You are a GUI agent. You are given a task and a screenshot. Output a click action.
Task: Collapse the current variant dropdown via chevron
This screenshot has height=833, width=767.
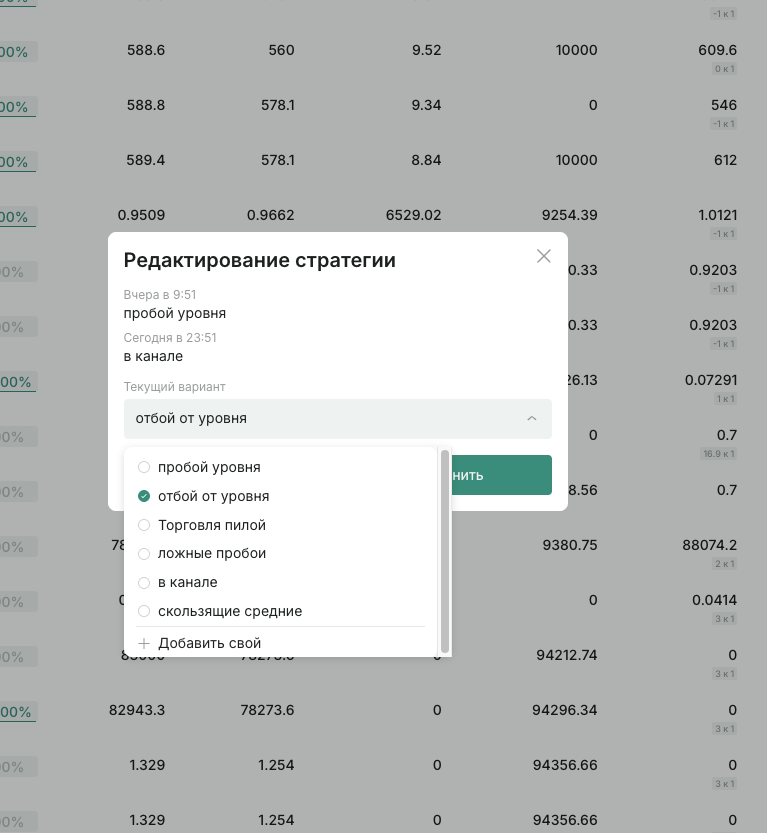pyautogui.click(x=531, y=418)
